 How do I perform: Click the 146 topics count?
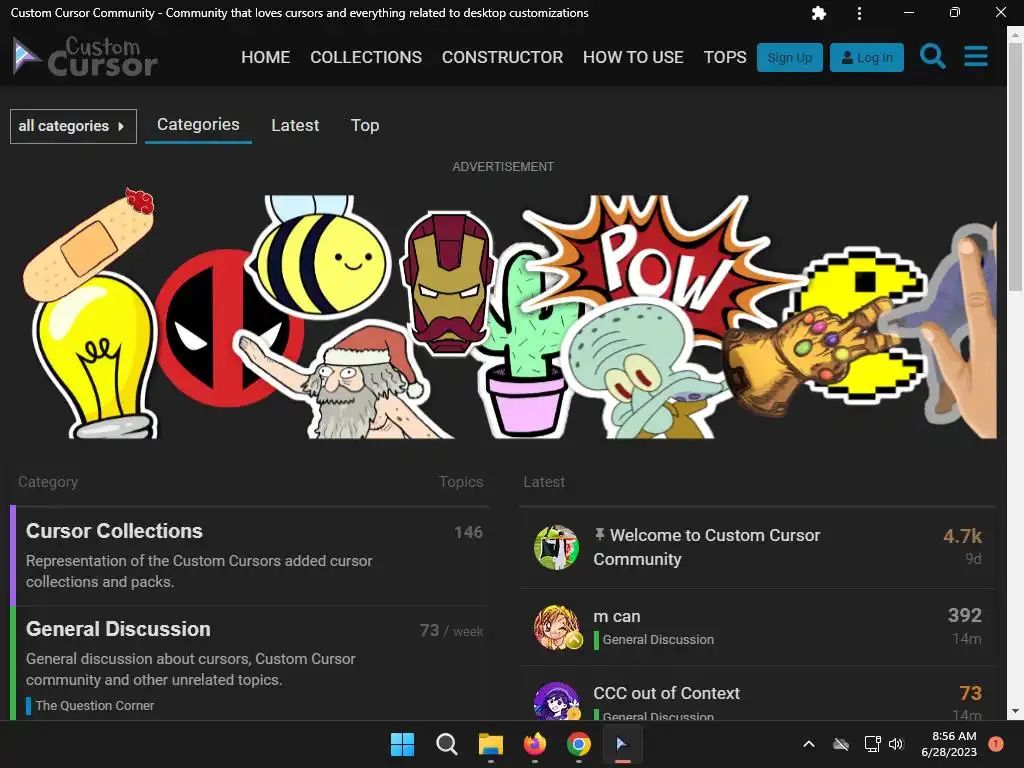468,532
